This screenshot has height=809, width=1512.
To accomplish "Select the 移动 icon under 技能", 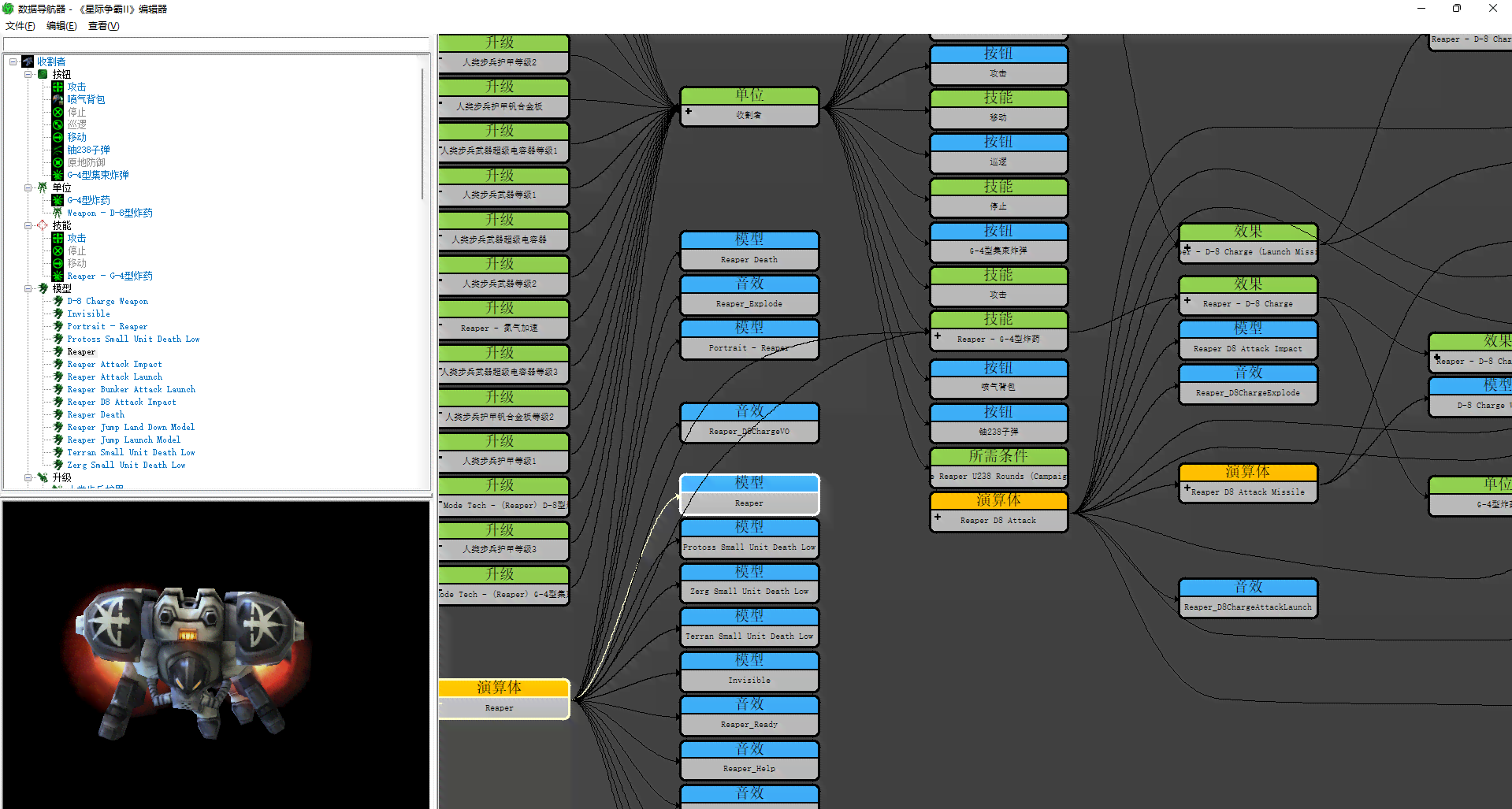I will pos(58,263).
